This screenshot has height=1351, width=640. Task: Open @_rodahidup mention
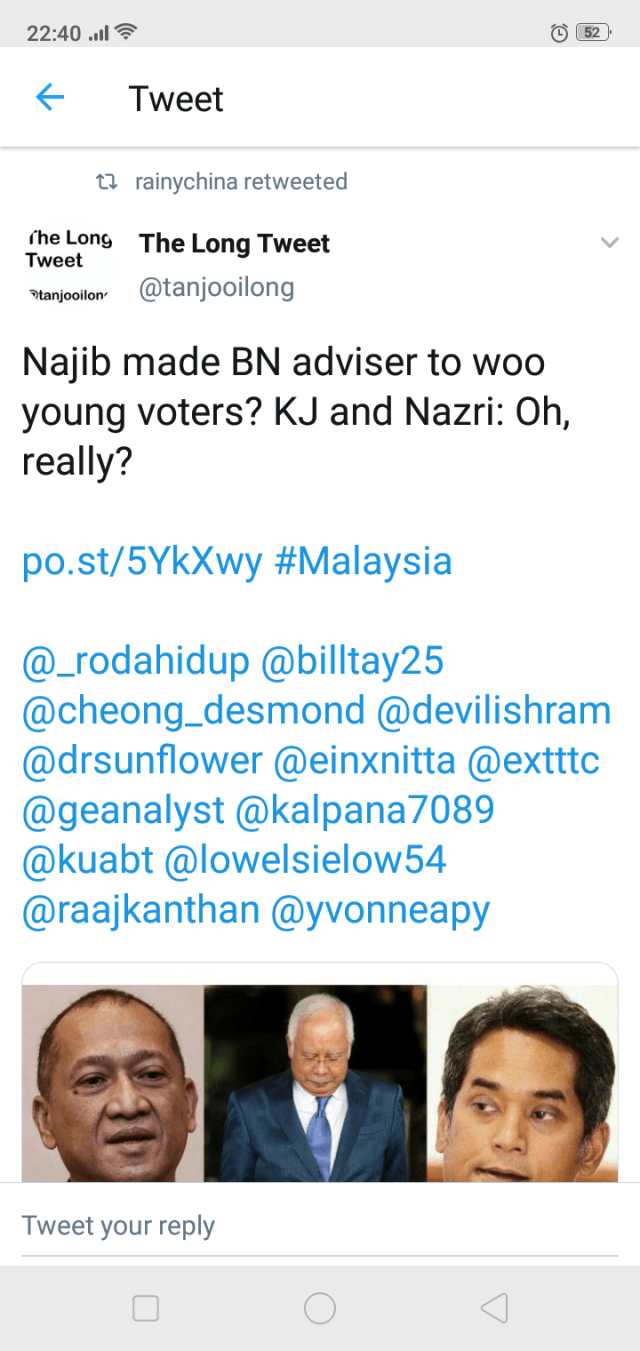click(x=136, y=661)
